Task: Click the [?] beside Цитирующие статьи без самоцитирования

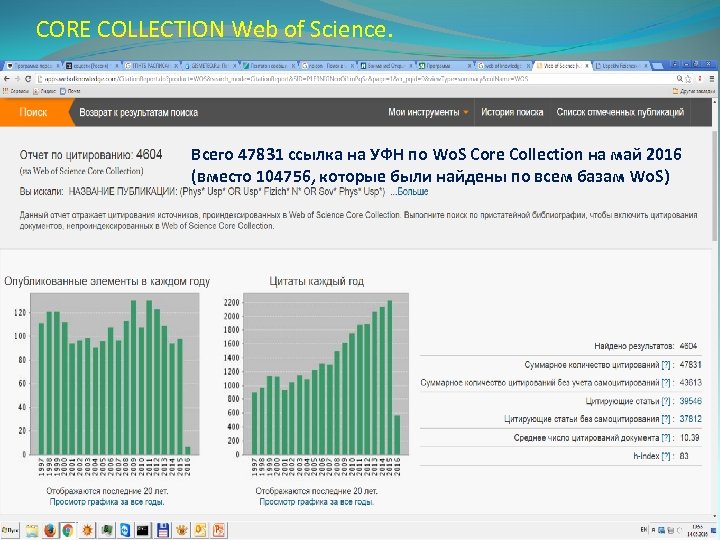Action: click(x=666, y=419)
